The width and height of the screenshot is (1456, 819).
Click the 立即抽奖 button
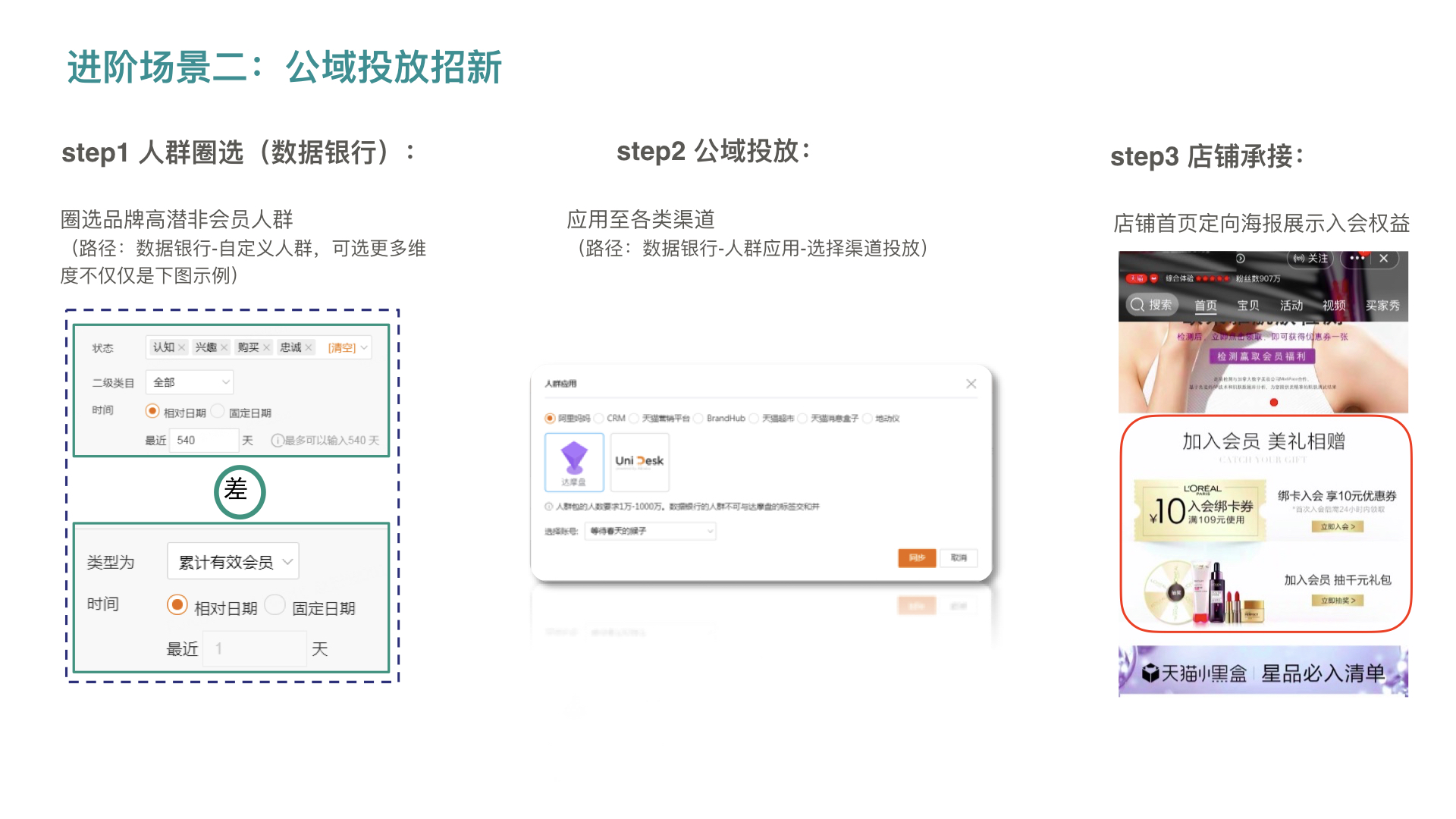coord(1338,601)
